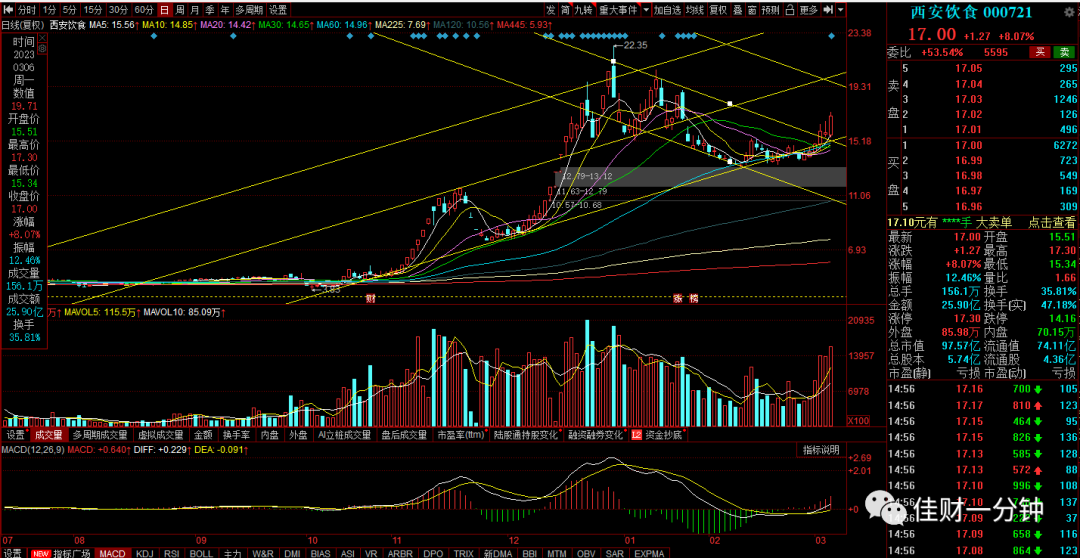Switch to the 周 weekly period tab
The height and width of the screenshot is (558, 1080).
click(180, 10)
